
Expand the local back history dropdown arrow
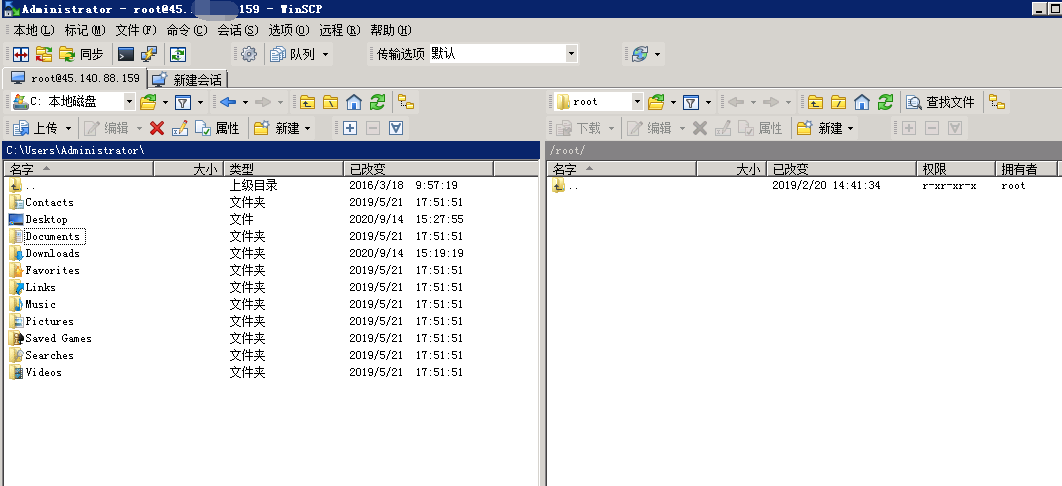245,102
